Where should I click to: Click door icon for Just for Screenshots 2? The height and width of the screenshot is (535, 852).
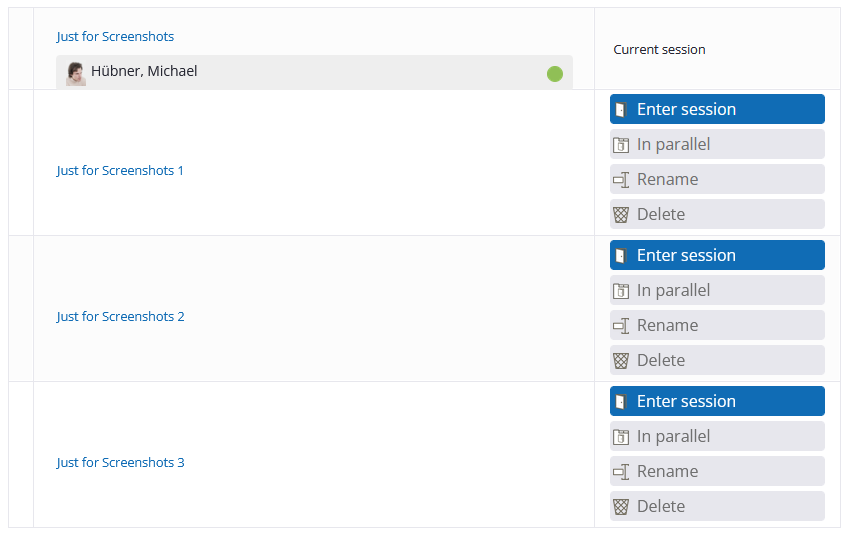click(x=621, y=256)
